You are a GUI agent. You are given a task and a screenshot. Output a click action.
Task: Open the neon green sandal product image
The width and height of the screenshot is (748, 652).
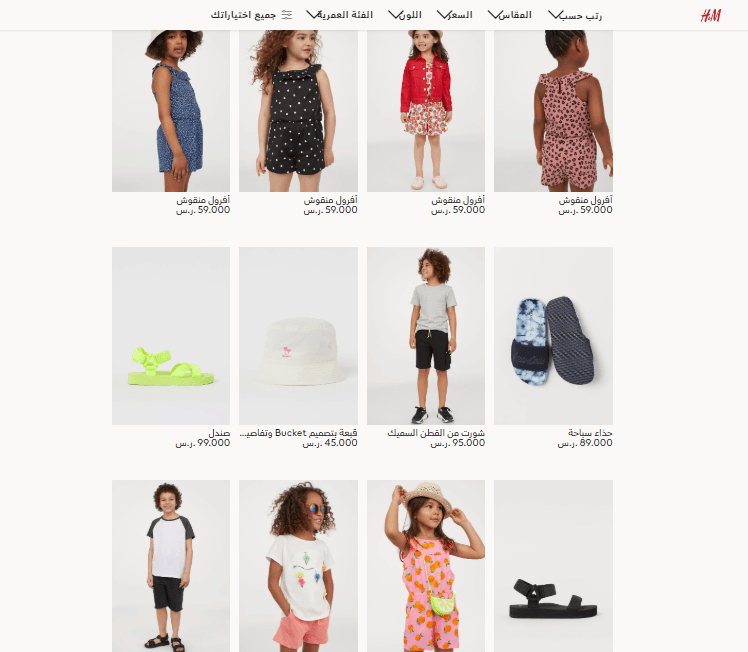pos(171,336)
